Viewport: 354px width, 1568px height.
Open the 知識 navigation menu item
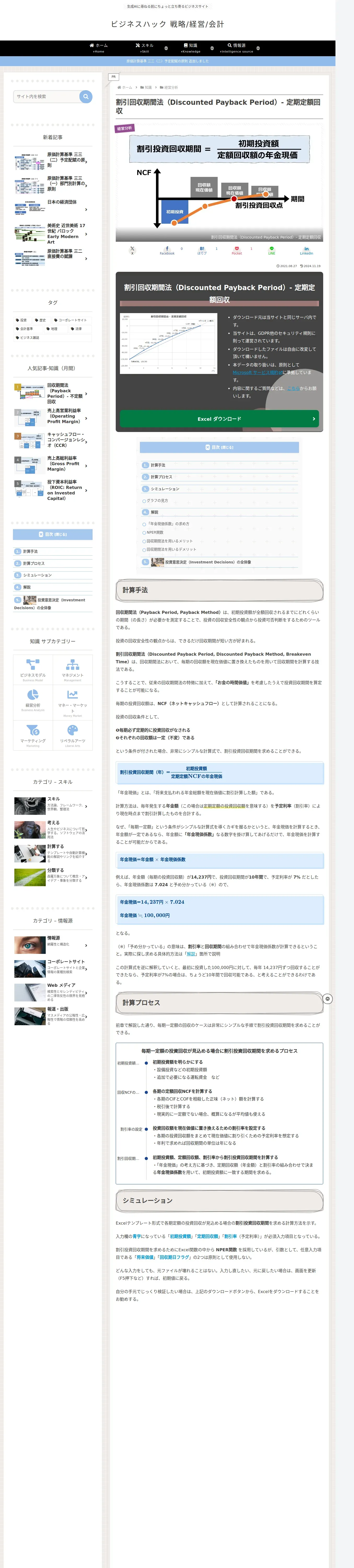click(190, 48)
